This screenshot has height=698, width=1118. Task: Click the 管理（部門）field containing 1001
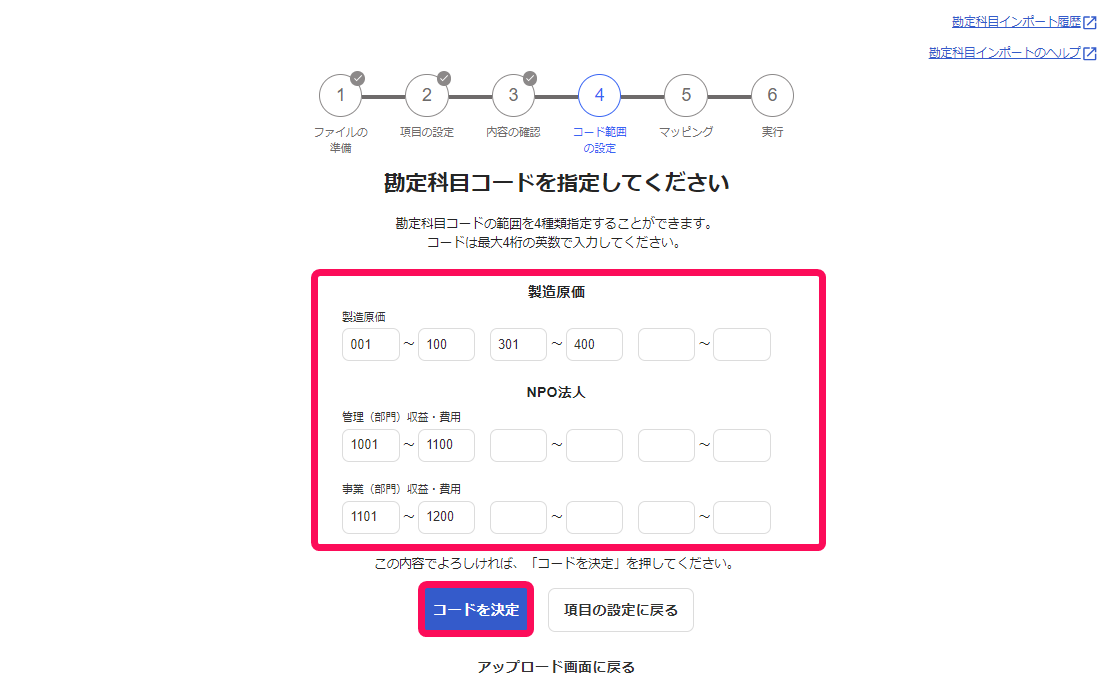click(x=371, y=445)
